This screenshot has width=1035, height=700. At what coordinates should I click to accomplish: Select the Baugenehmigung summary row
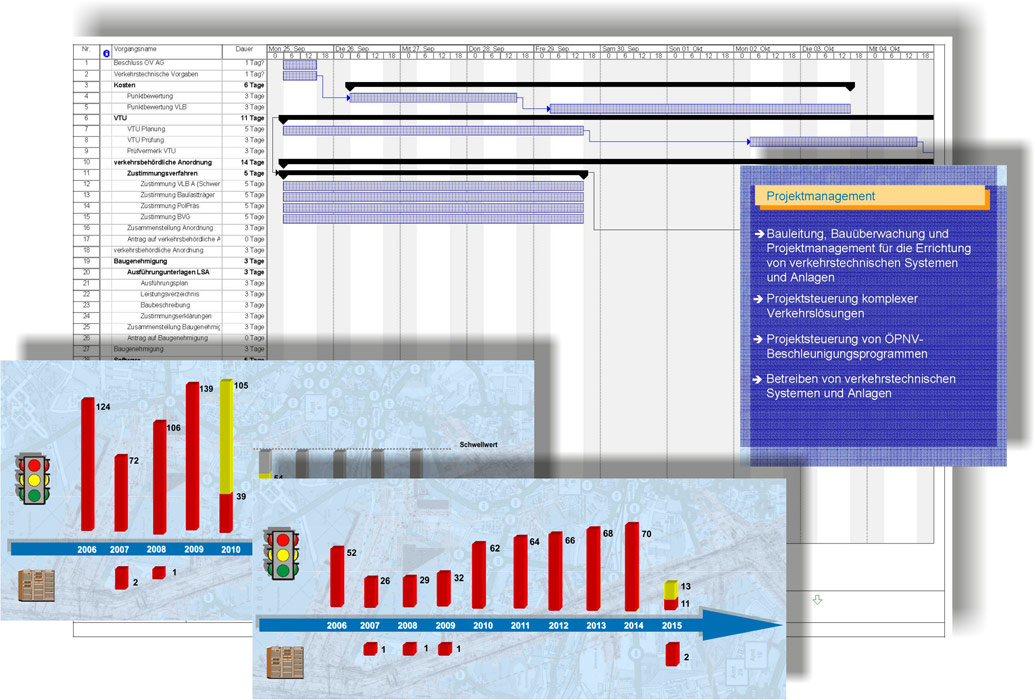coord(170,261)
